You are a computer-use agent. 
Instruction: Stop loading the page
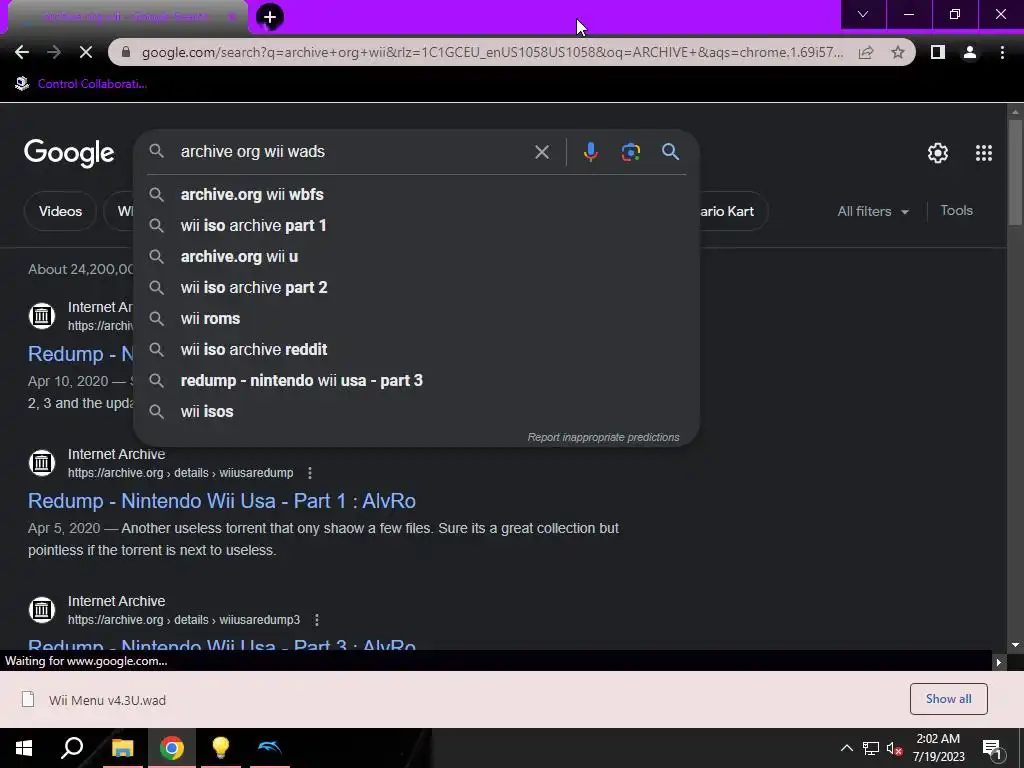86,52
